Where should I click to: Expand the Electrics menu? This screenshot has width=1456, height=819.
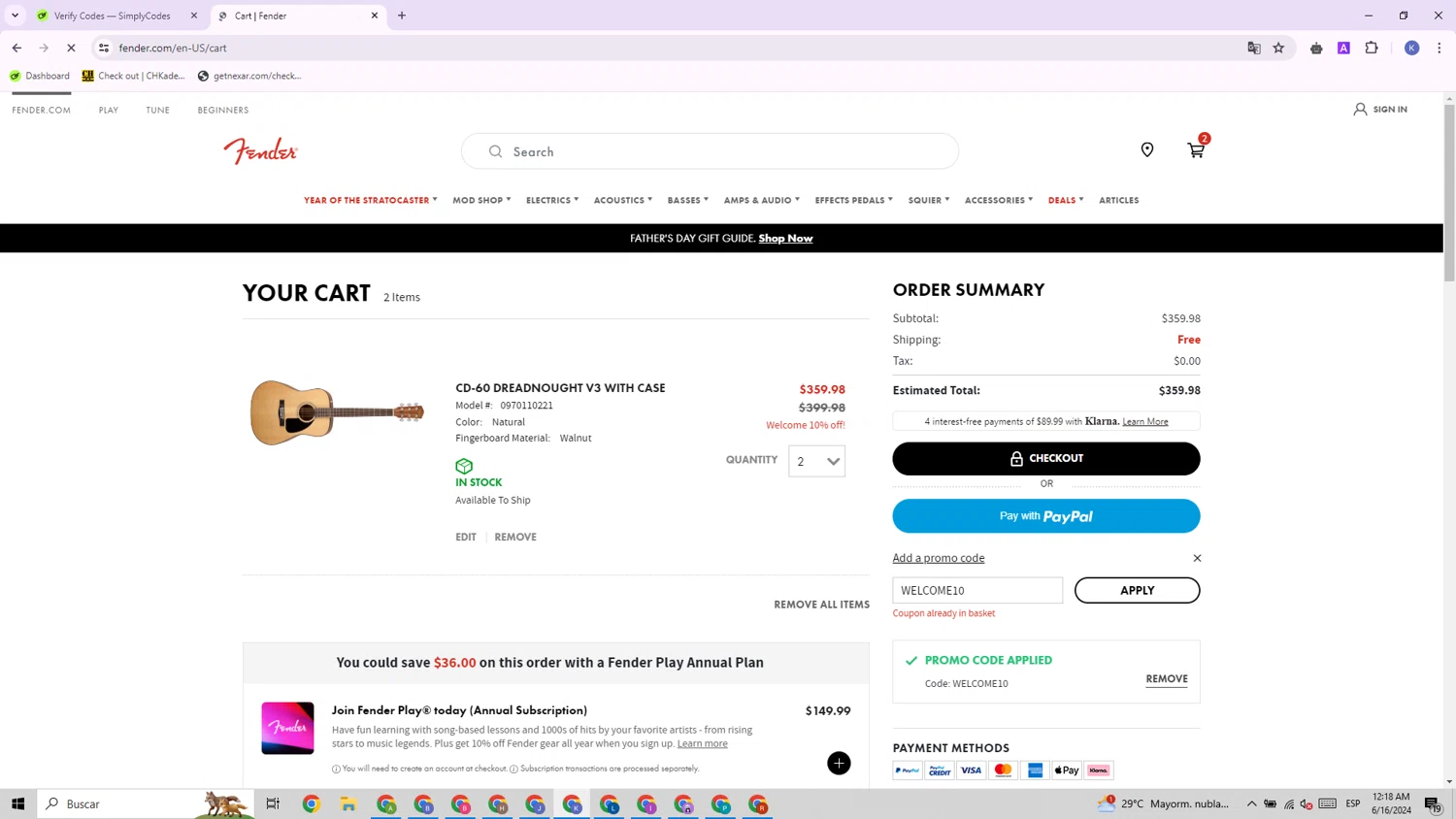[552, 200]
